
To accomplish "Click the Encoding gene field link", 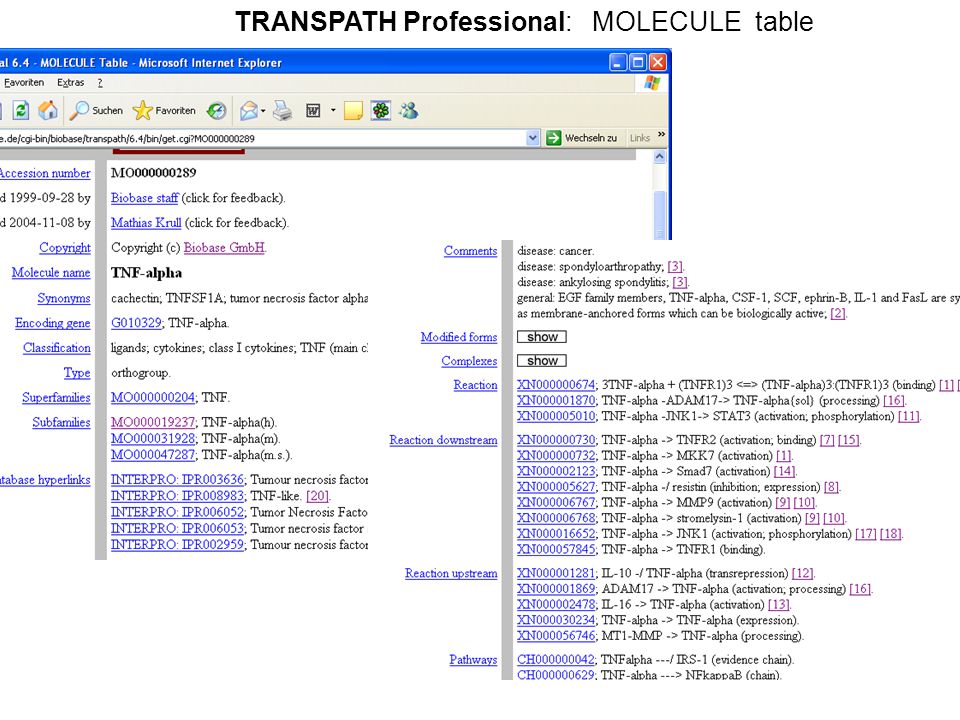I will coord(53,323).
